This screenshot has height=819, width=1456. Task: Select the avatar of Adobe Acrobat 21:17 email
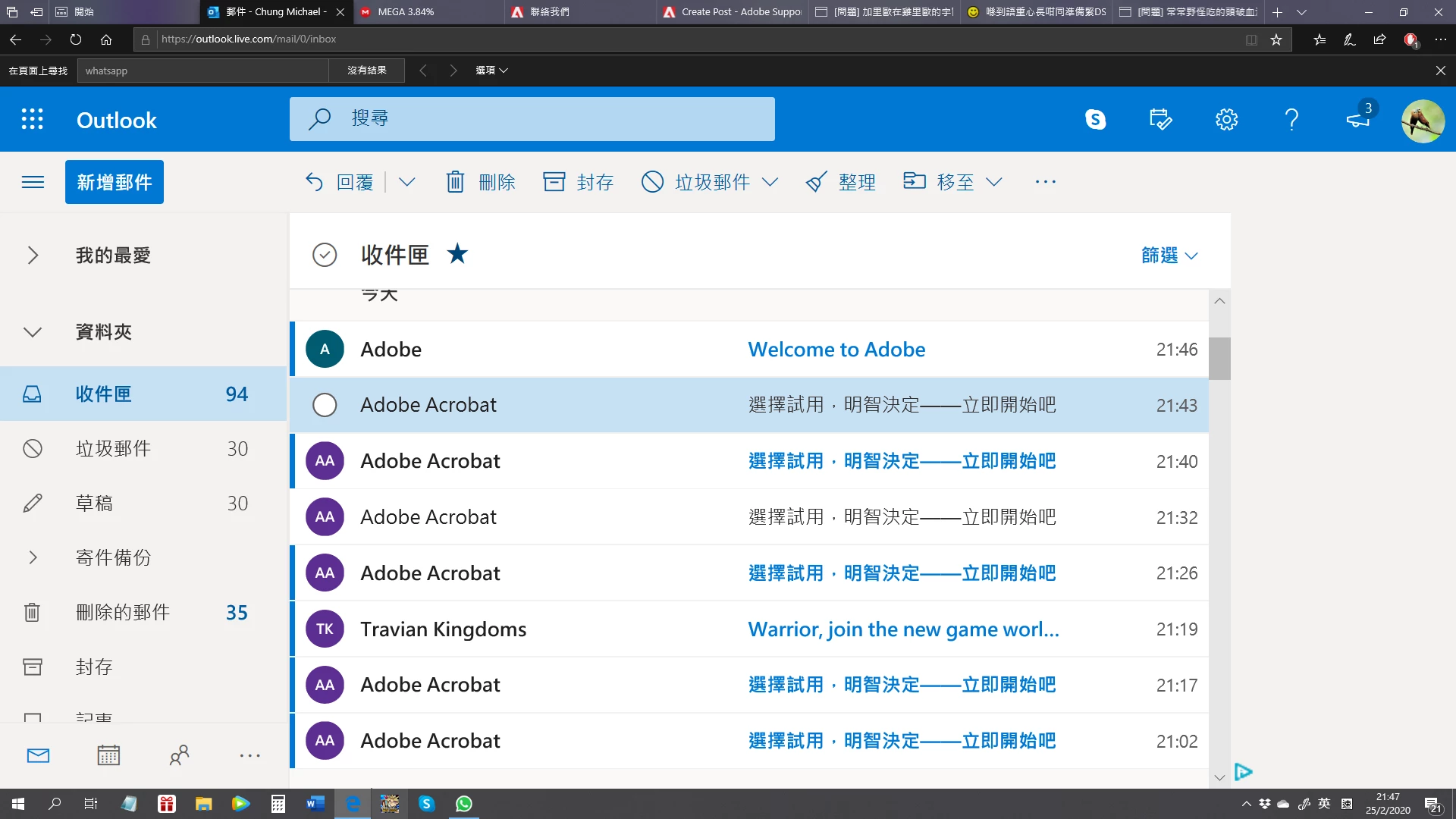coord(325,685)
